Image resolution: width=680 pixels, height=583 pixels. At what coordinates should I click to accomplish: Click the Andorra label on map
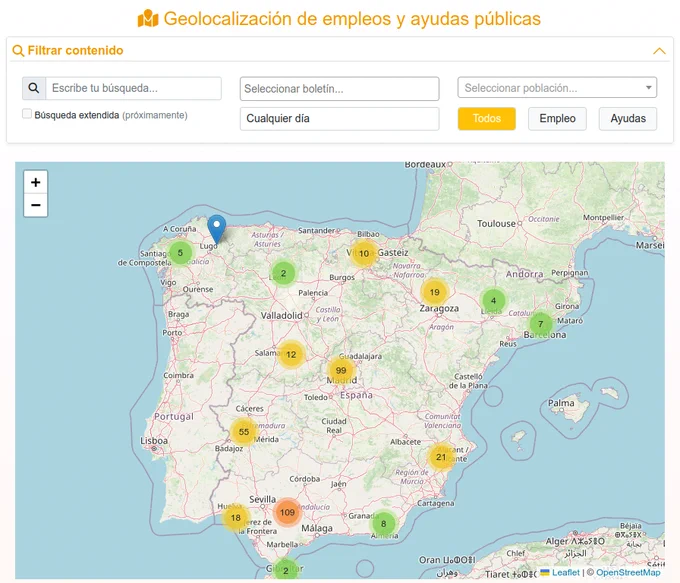(524, 274)
